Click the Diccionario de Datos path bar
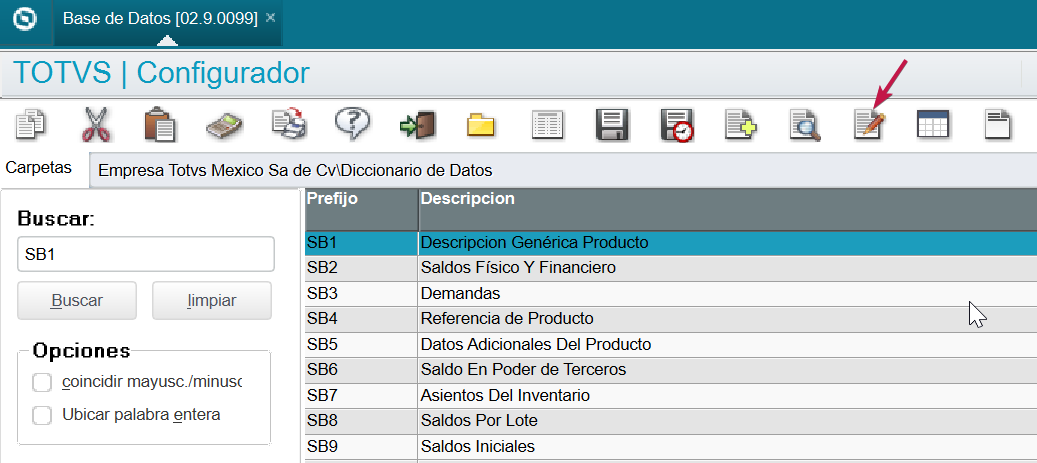Viewport: 1037px width, 463px height. click(x=563, y=171)
